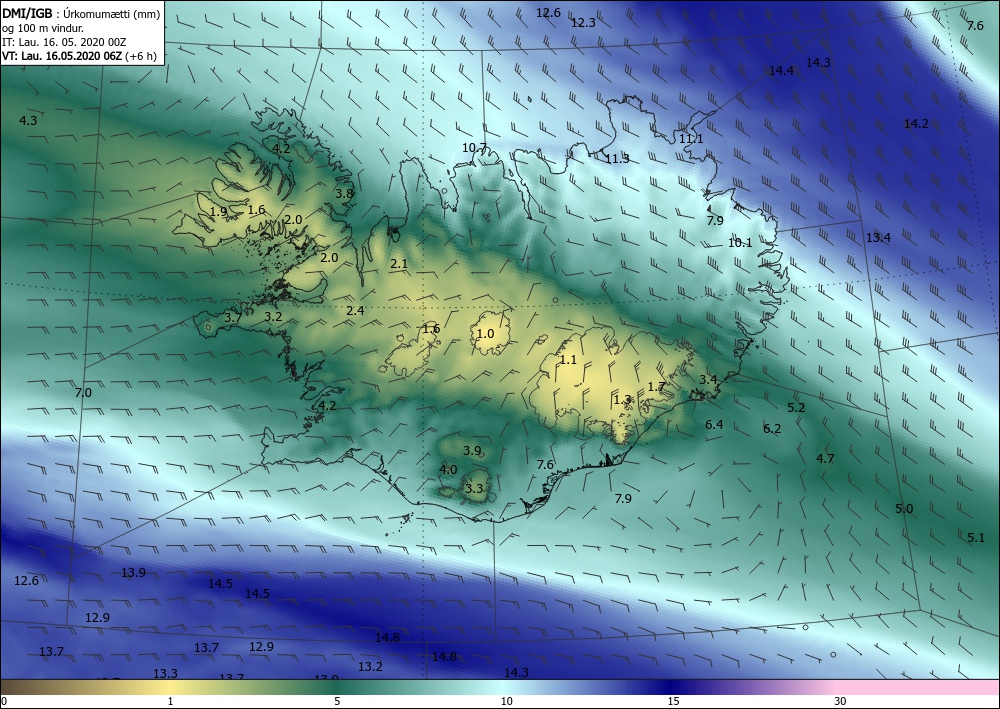Select the 1.1 value on the ice cap
Screen dimensions: 1000x709
pyautogui.click(x=568, y=360)
